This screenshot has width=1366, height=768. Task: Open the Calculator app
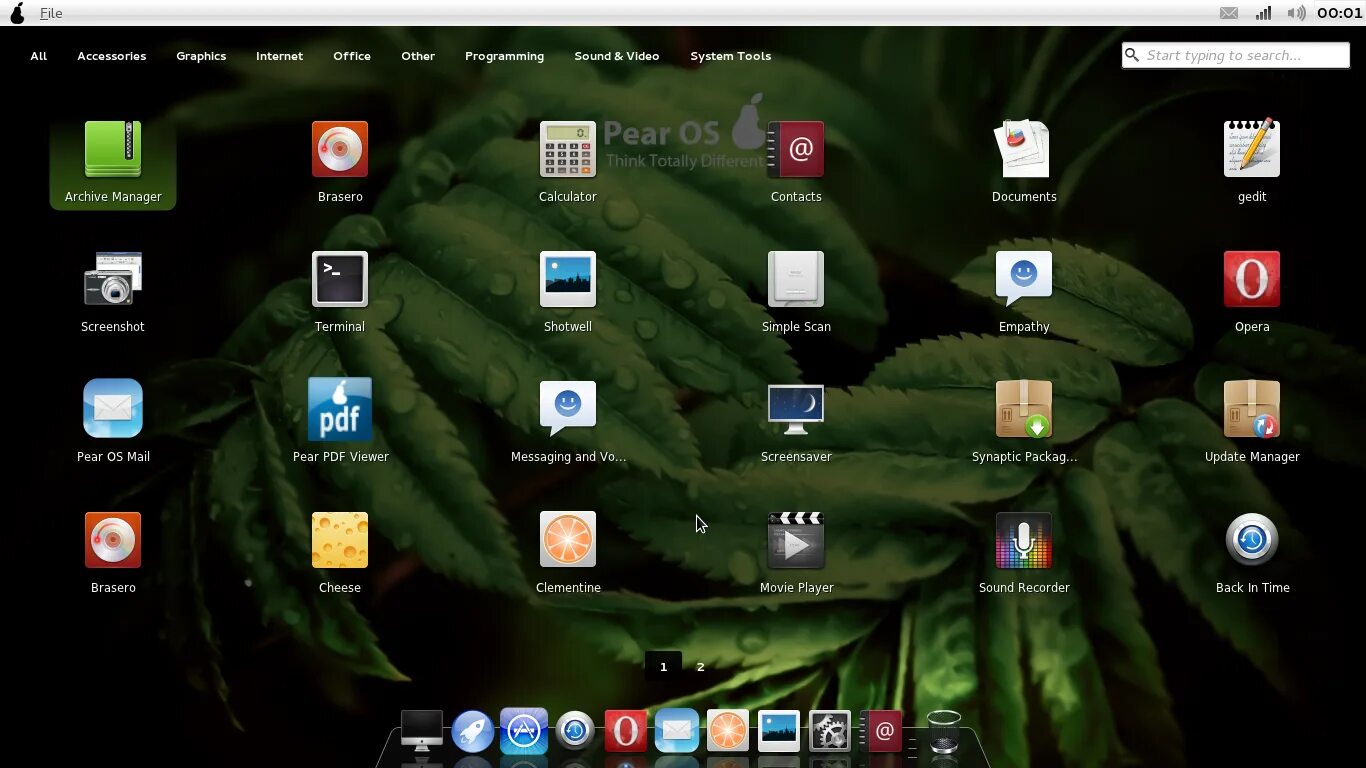568,162
